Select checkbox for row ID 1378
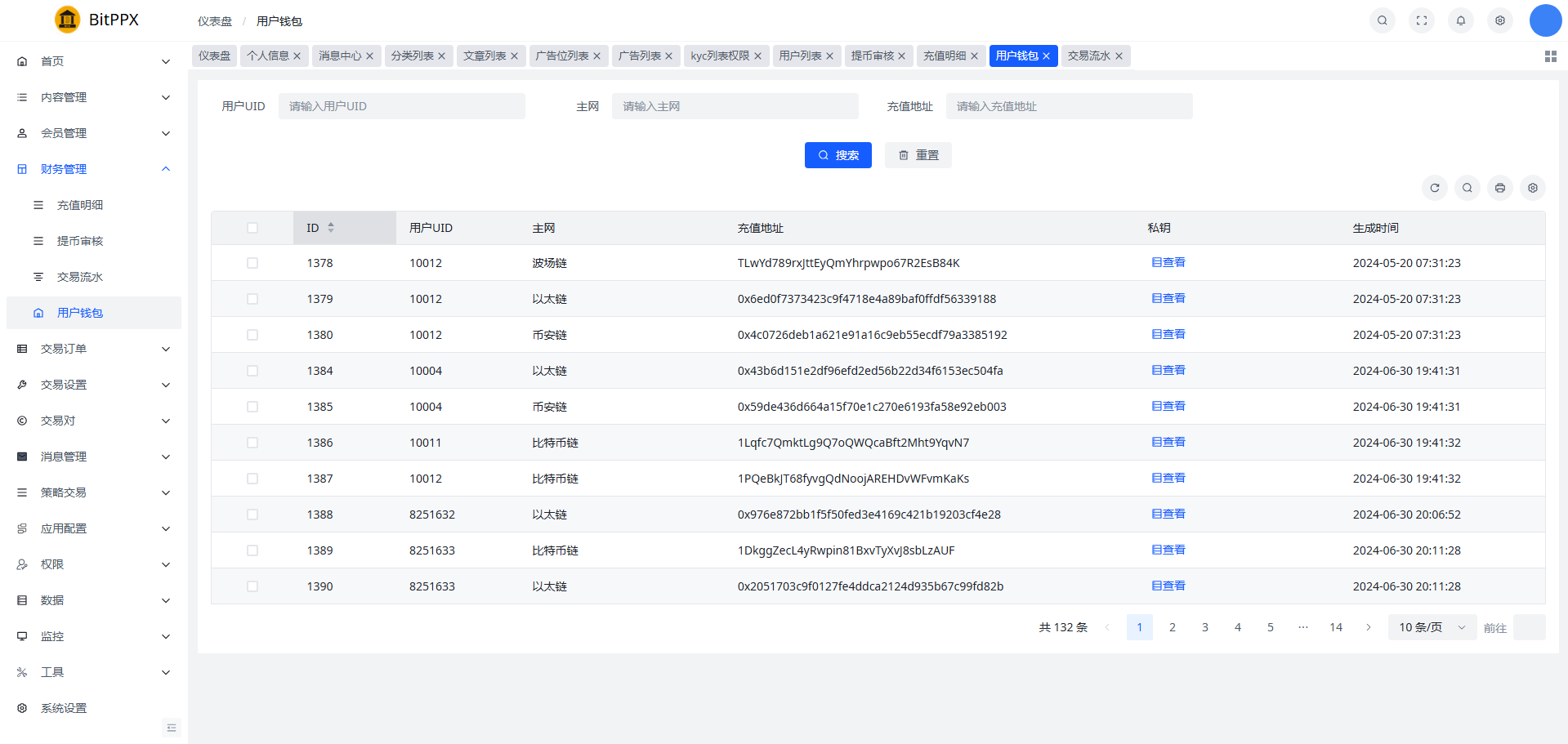This screenshot has height=744, width=1568. pos(252,263)
